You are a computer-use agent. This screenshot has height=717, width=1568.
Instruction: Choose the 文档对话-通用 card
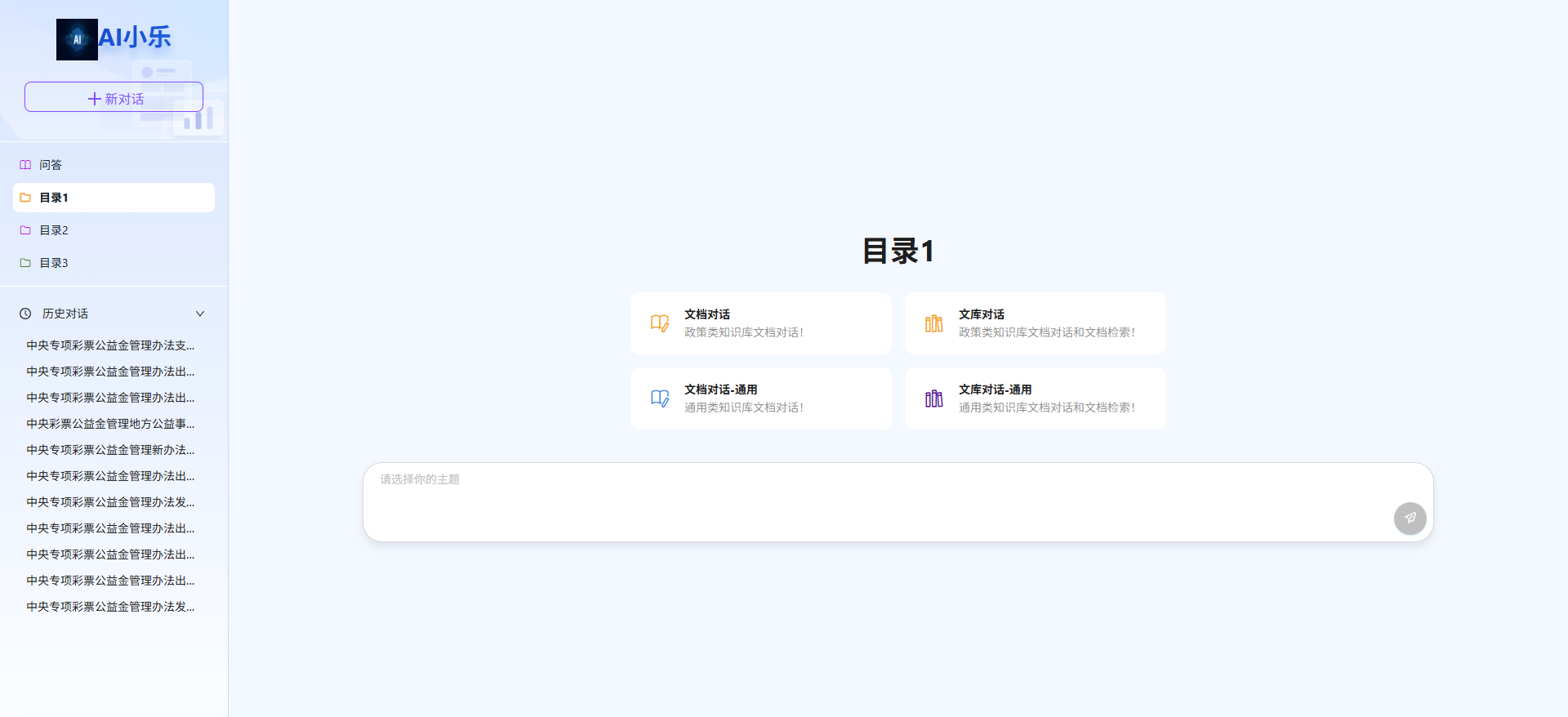coord(760,399)
